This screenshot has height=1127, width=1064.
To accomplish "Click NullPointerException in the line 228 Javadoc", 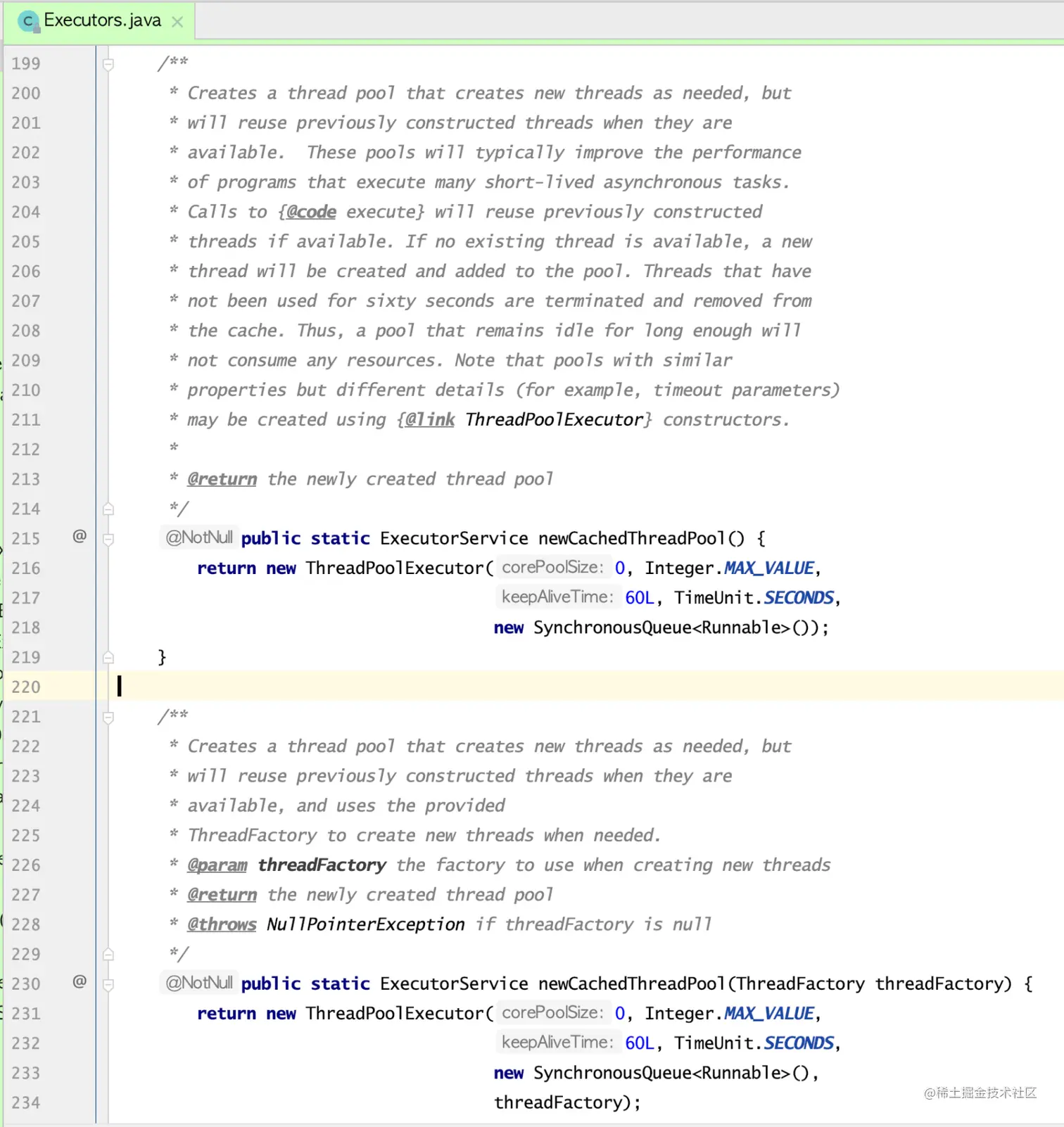I will pyautogui.click(x=366, y=924).
